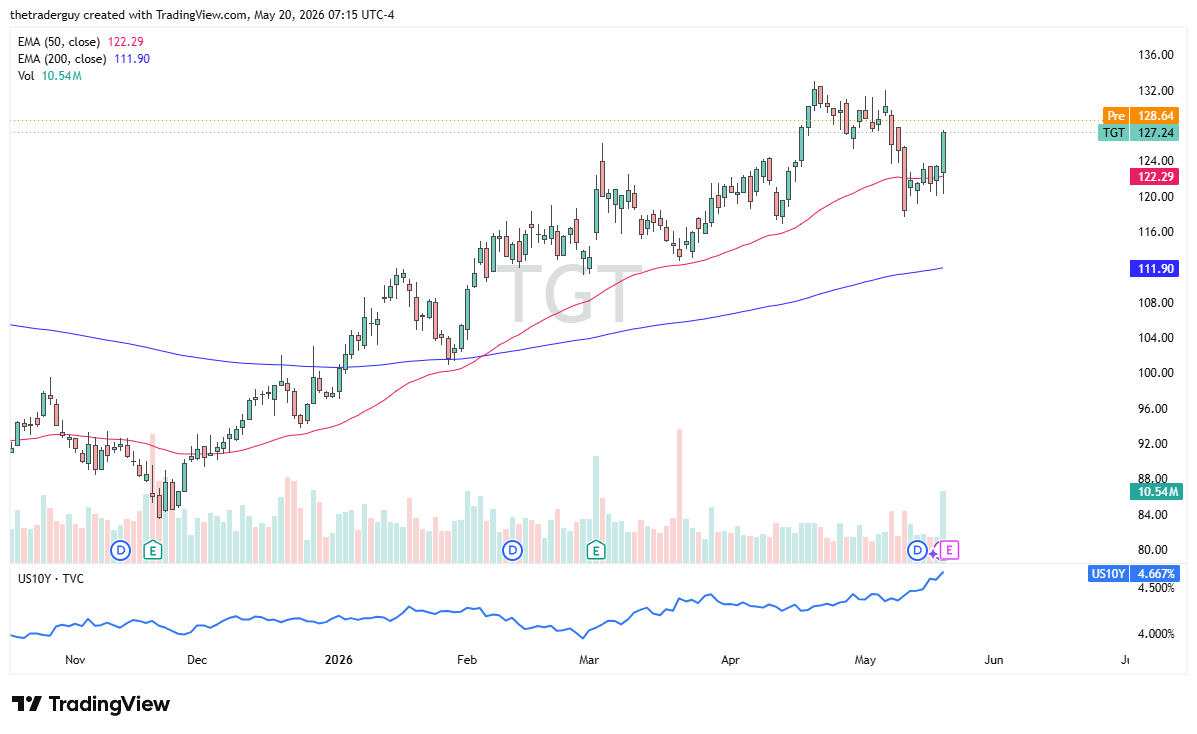The width and height of the screenshot is (1197, 734).
Task: Click the November earnings E marker
Action: (x=153, y=550)
